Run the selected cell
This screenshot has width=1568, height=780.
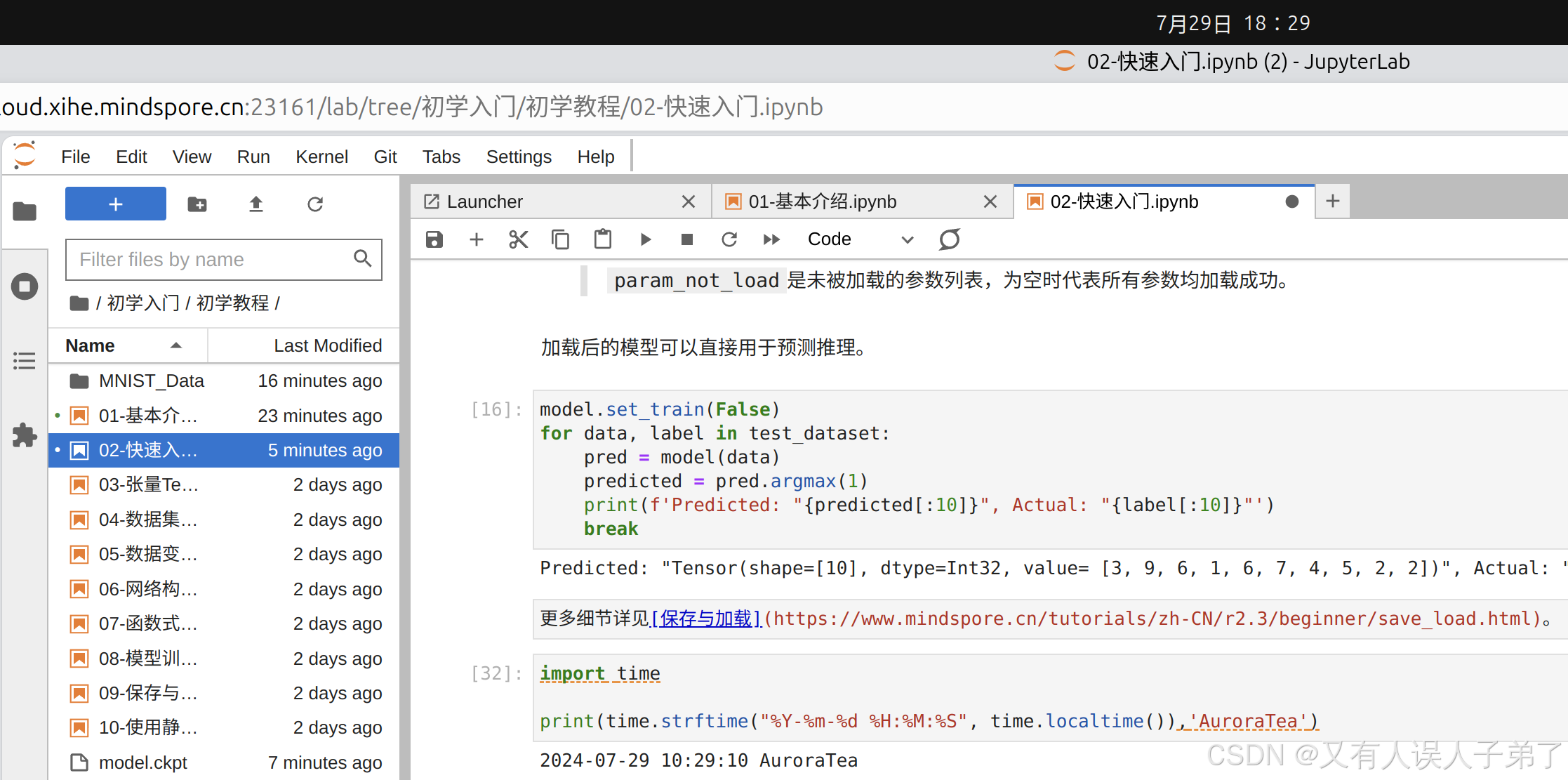pyautogui.click(x=645, y=239)
